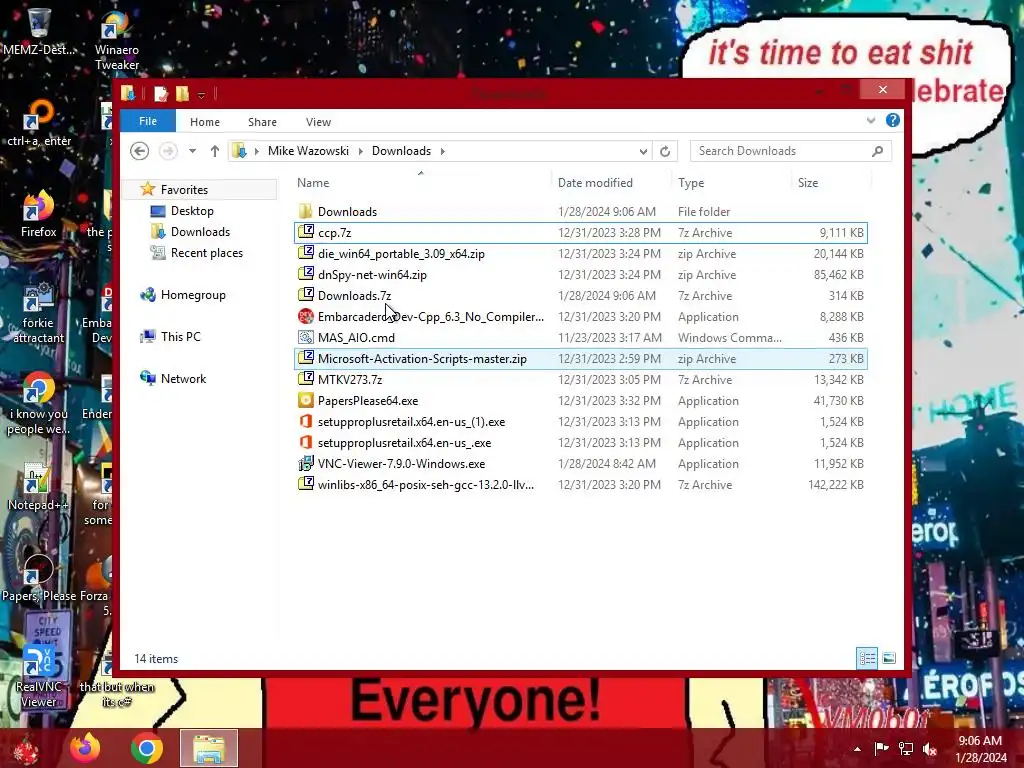
Task: Select the Downloads file folder icon
Action: [305, 211]
